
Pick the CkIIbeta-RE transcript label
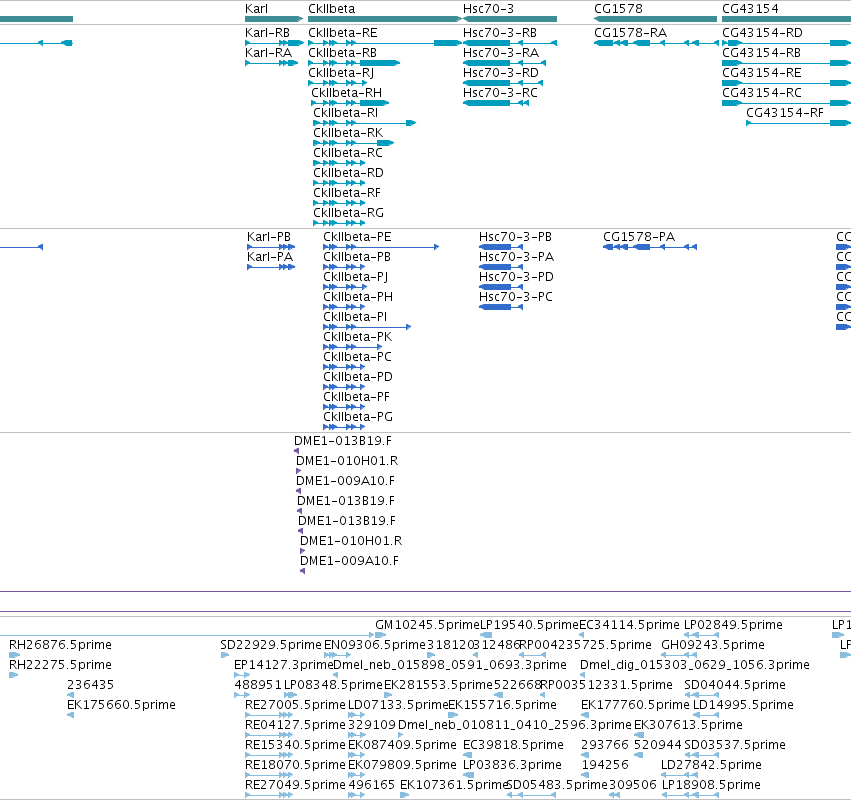click(342, 33)
